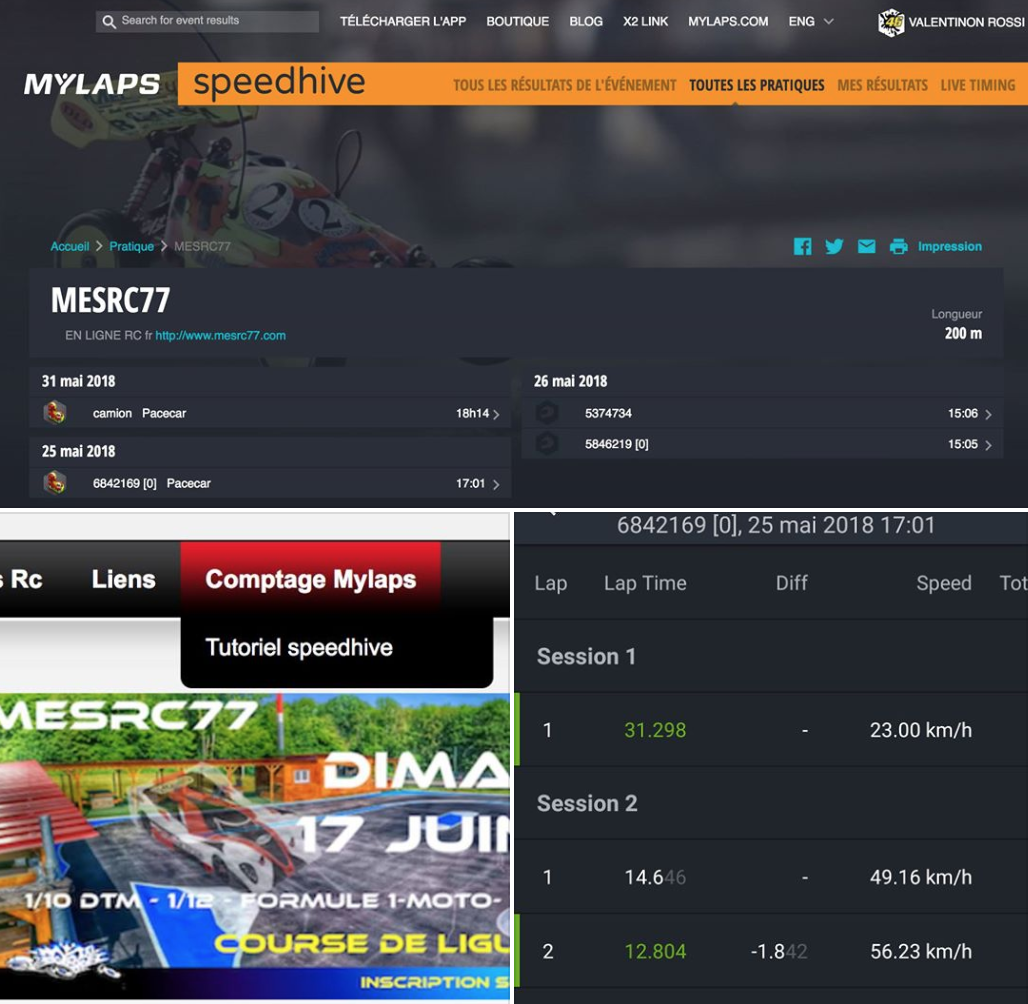This screenshot has width=1028, height=1004.
Task: Click the Lap Time column header
Action: [x=645, y=583]
